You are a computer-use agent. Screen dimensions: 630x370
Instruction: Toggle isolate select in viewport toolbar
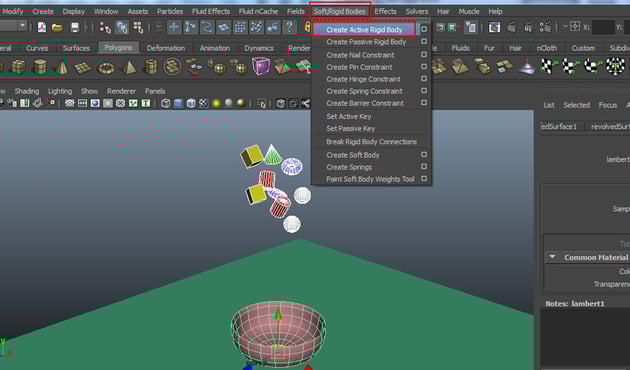pyautogui.click(x=261, y=104)
